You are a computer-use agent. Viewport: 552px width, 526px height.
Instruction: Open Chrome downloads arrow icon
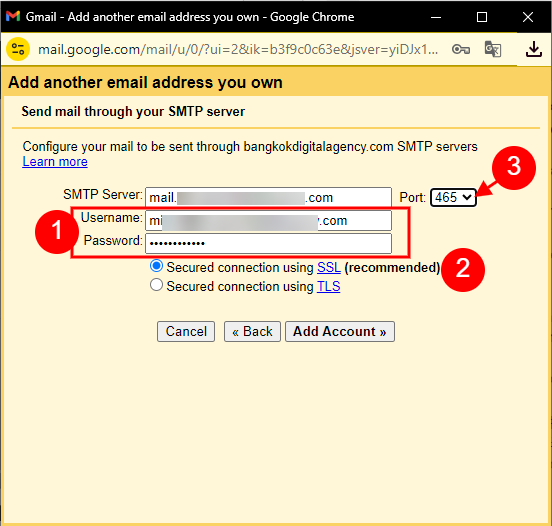[x=534, y=49]
